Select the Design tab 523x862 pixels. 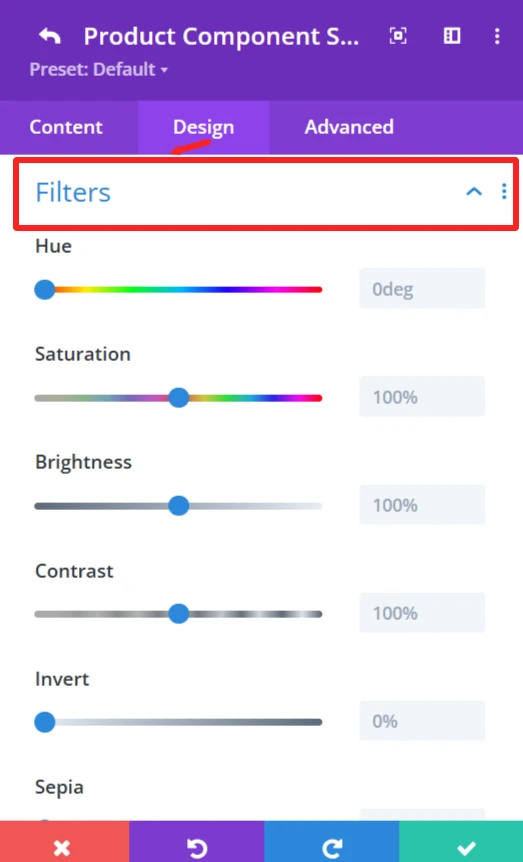203,127
